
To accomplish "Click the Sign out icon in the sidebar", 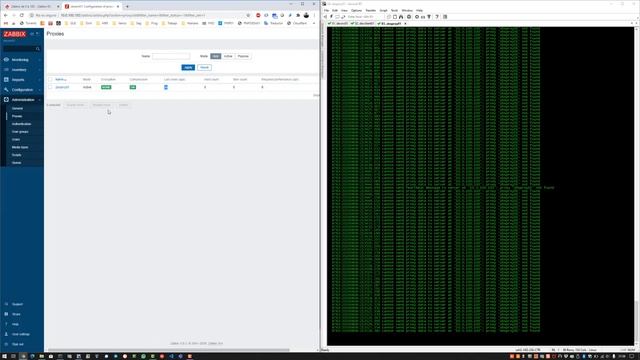I will coord(6,344).
